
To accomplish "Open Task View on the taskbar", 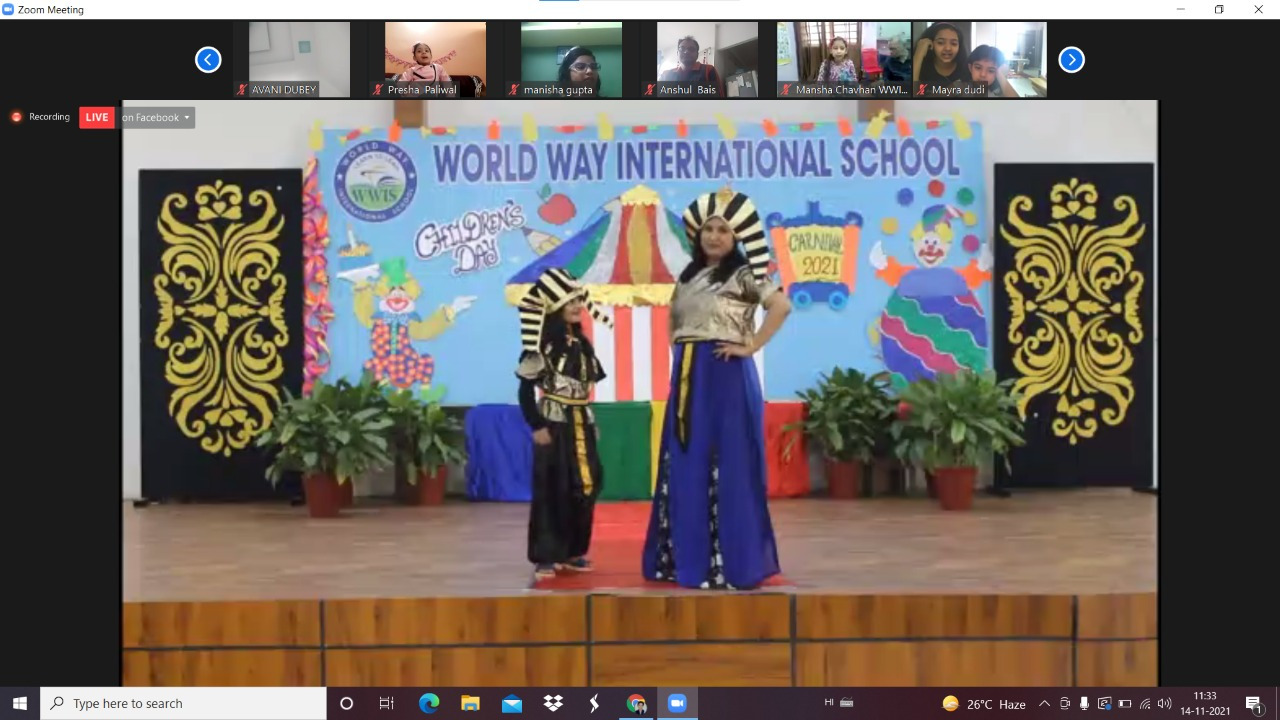I will pos(387,703).
